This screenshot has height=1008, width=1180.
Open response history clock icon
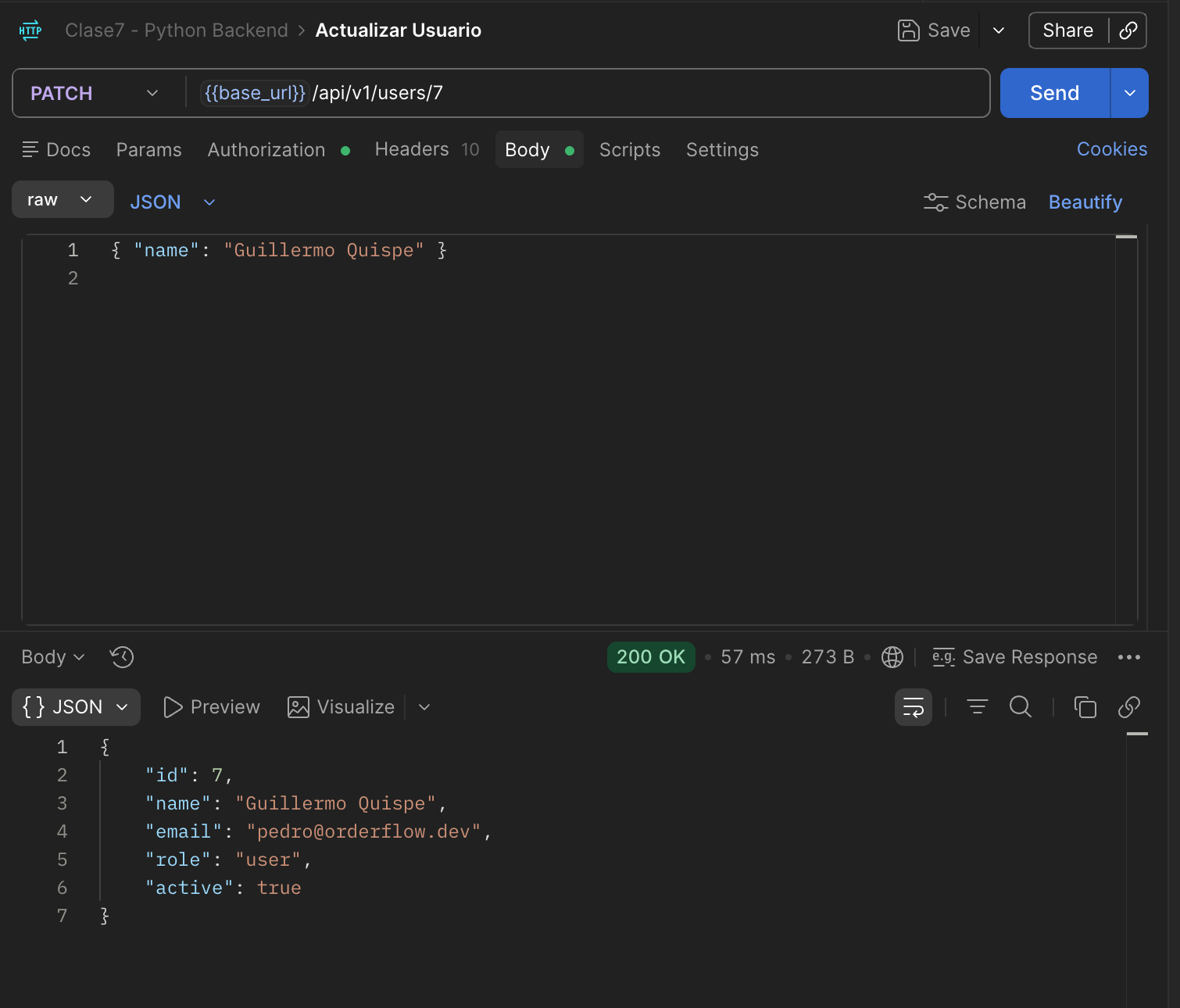pyautogui.click(x=122, y=657)
